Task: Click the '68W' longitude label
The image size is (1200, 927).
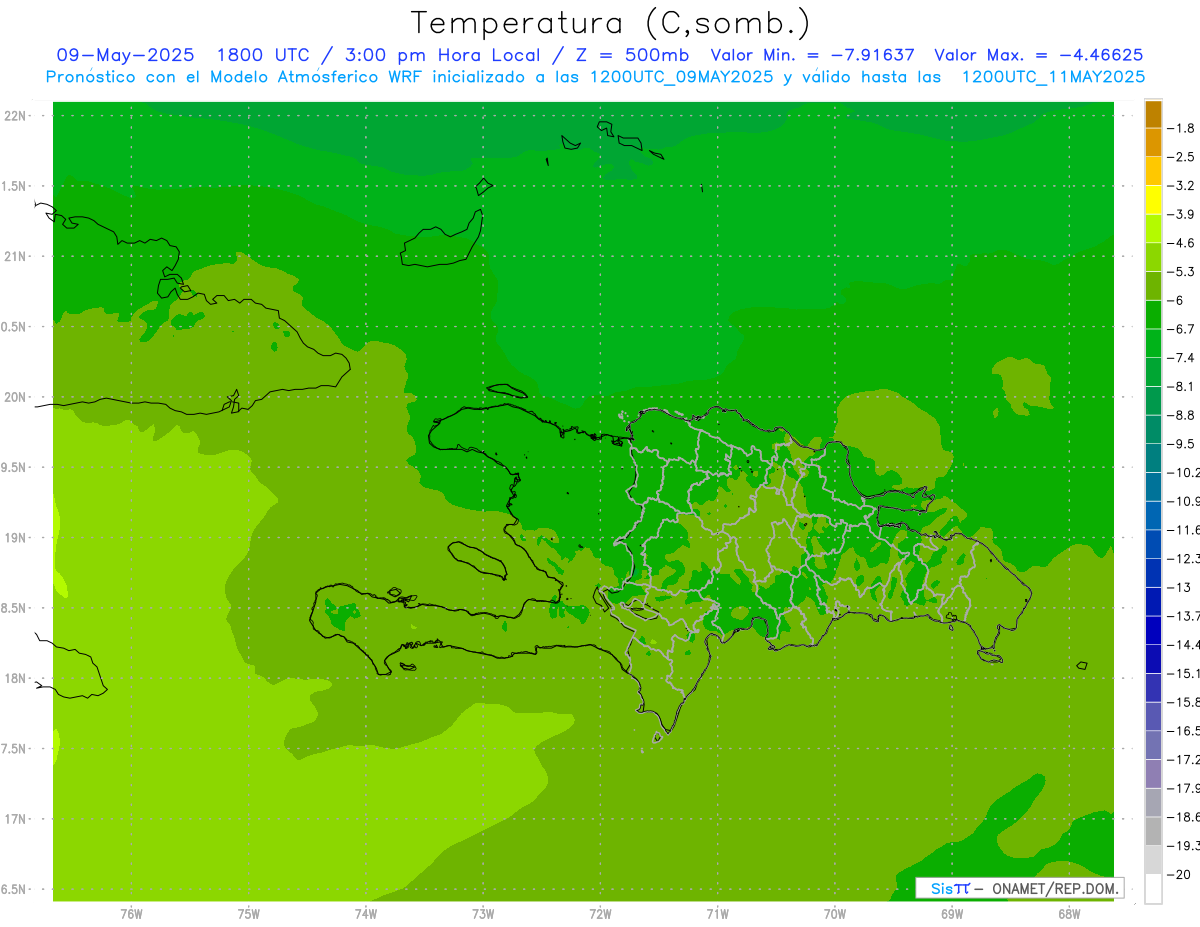Action: [x=1069, y=914]
